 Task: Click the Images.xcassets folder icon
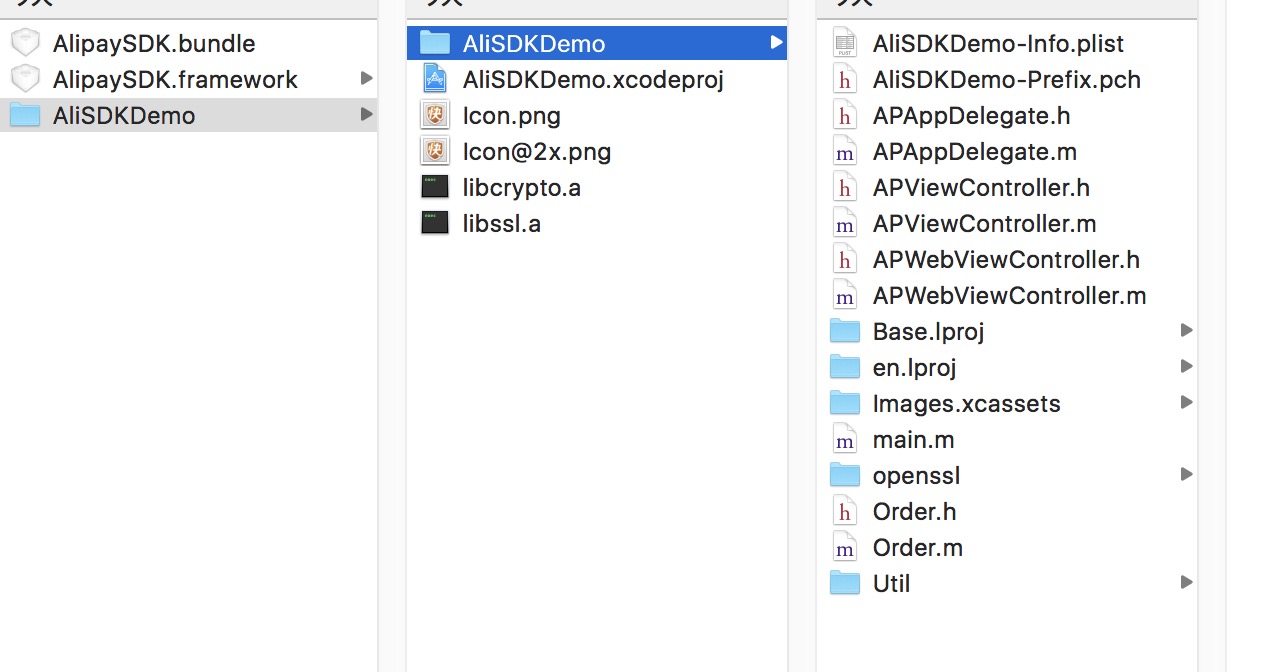coord(845,403)
